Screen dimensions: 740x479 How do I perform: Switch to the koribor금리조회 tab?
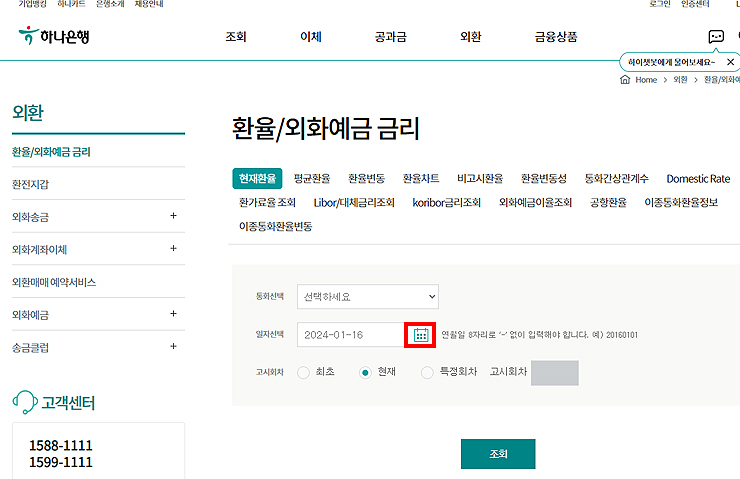coord(446,202)
